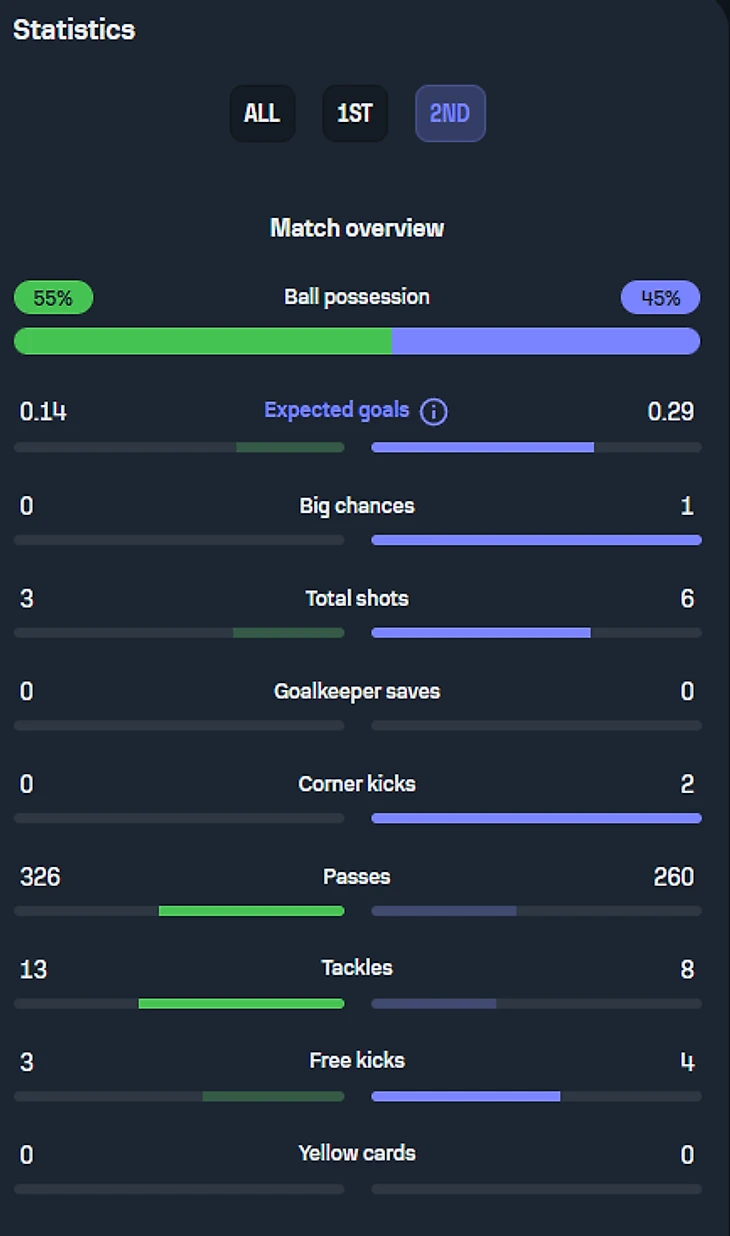Click the Passes stat label
Viewport: 730px width, 1236px height.
tap(357, 877)
